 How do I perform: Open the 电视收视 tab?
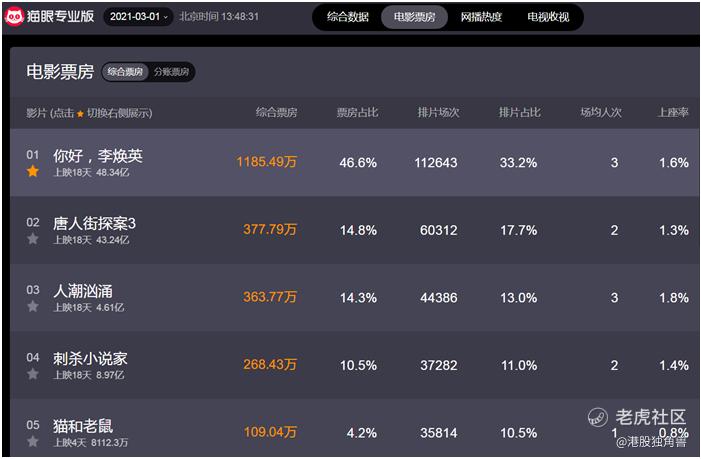coord(548,17)
